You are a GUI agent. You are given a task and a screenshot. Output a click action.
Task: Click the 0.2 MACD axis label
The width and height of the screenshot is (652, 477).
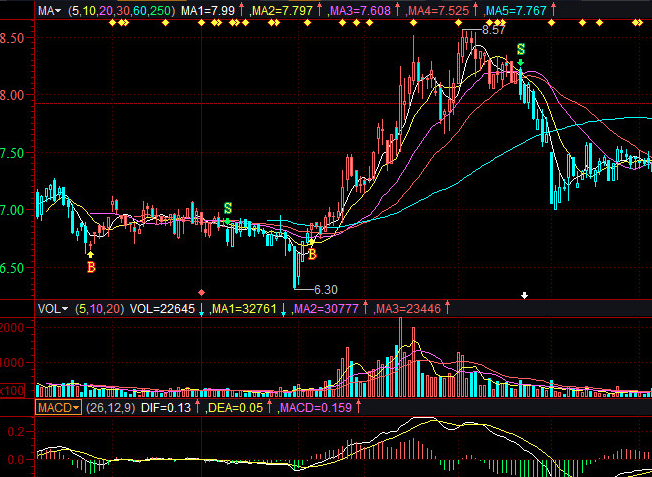(16, 431)
